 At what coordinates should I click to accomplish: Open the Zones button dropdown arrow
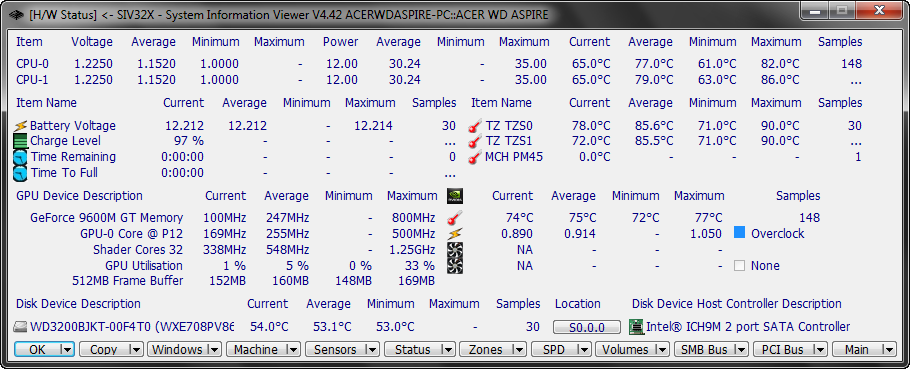click(519, 349)
